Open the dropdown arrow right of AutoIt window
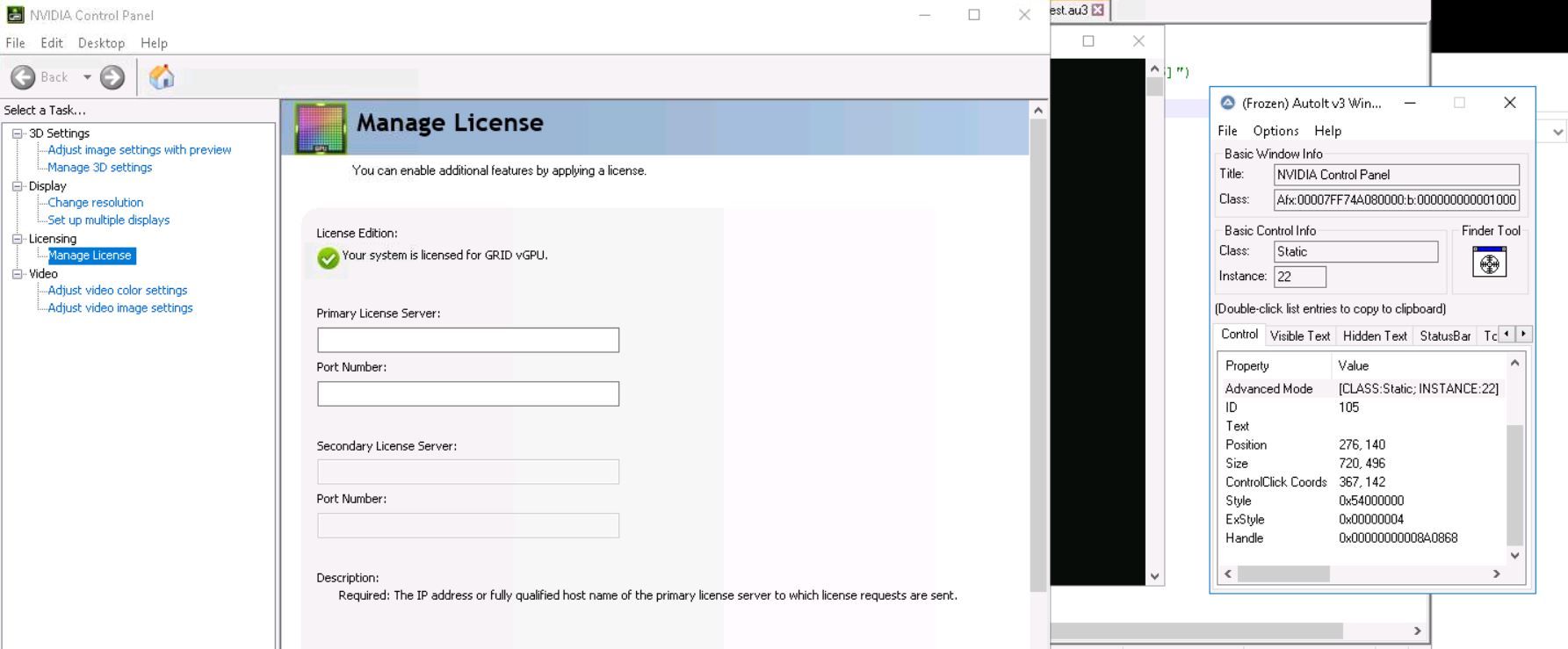Screen dimensions: 1568x649 [x=1557, y=133]
